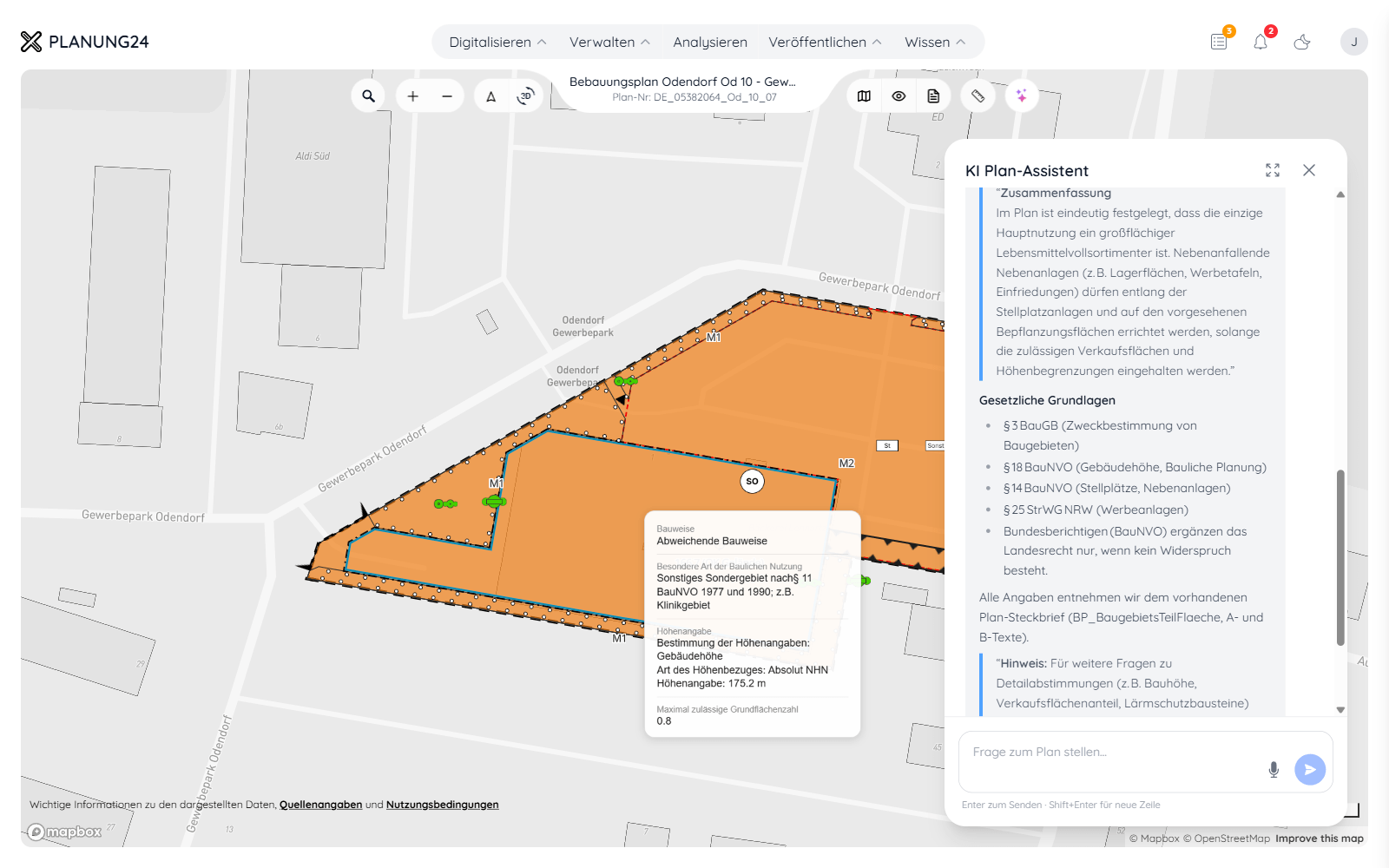Open the OpenStreetMap attribution link
Image resolution: width=1389 pixels, height=868 pixels.
click(1227, 838)
